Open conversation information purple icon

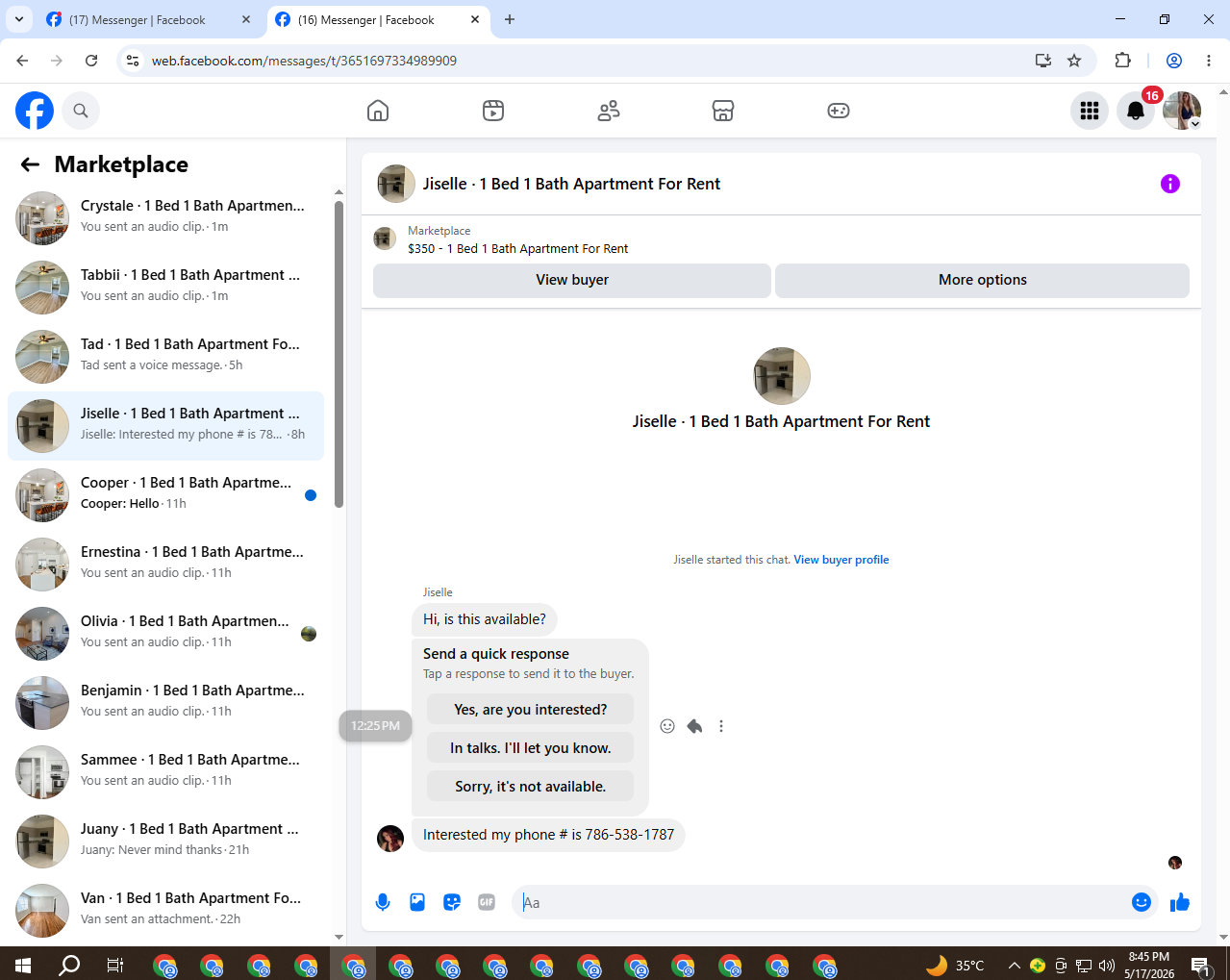click(x=1170, y=184)
